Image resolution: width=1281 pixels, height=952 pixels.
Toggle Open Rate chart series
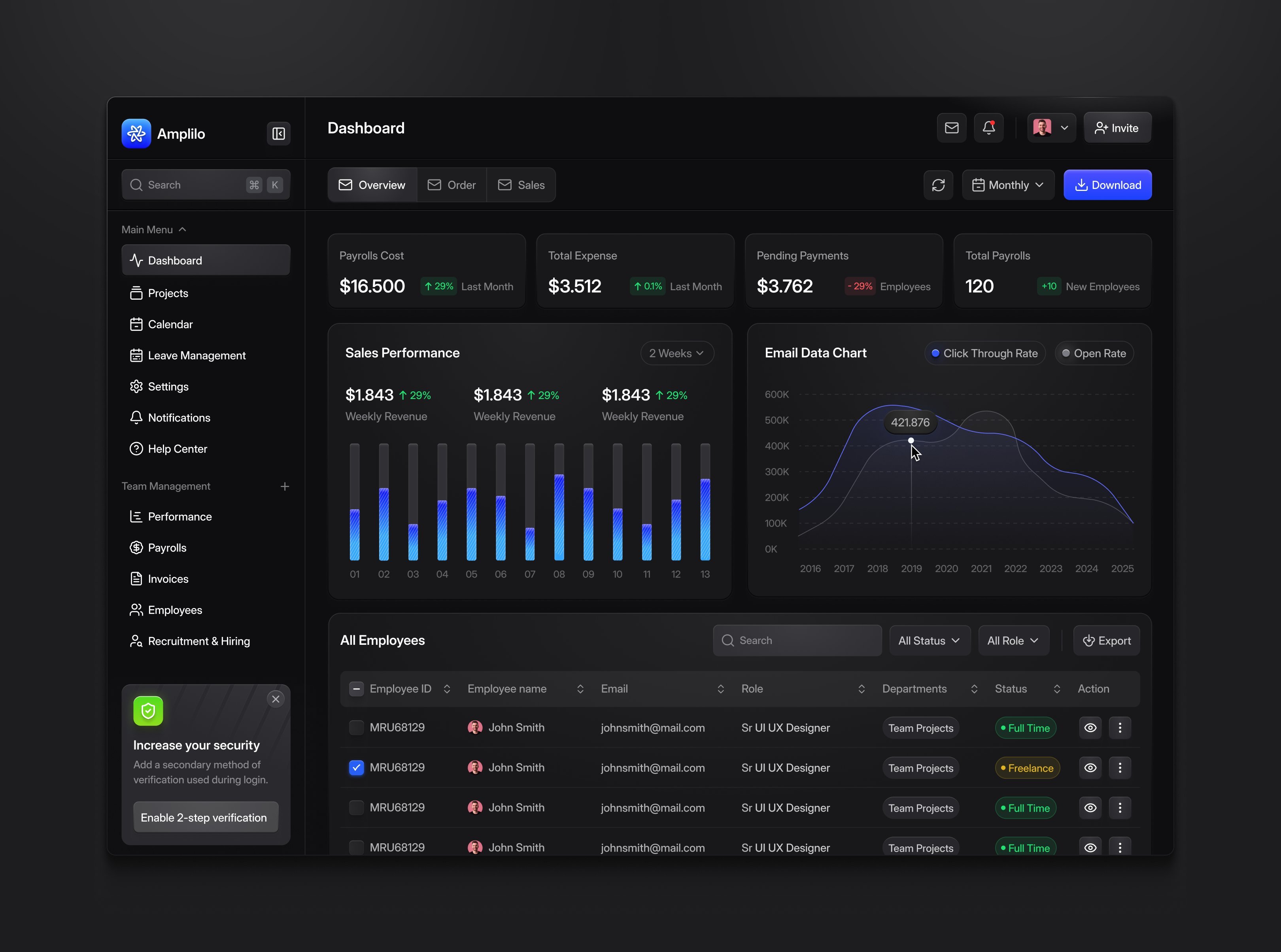pos(1094,353)
